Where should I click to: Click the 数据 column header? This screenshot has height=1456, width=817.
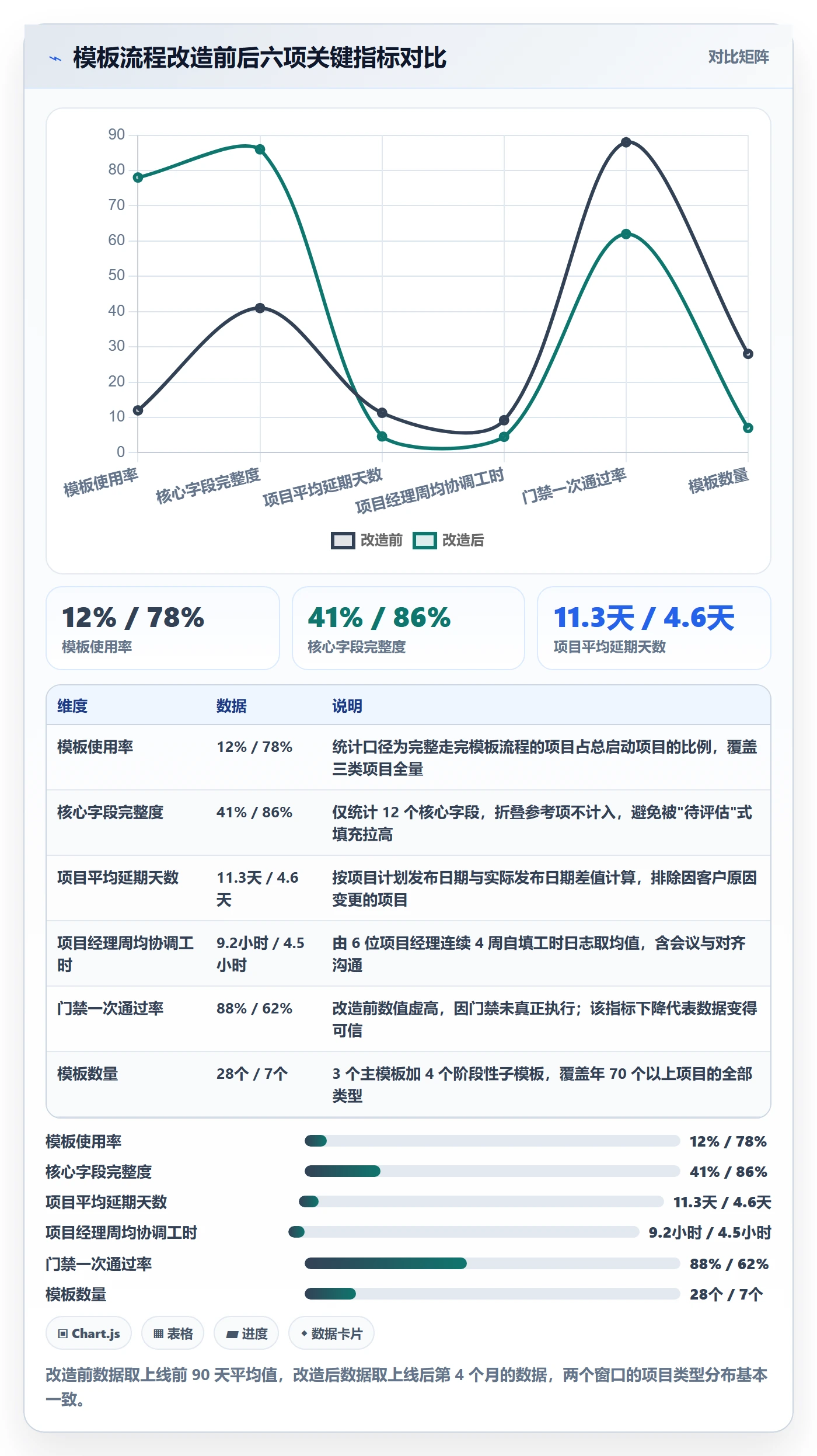(x=232, y=706)
